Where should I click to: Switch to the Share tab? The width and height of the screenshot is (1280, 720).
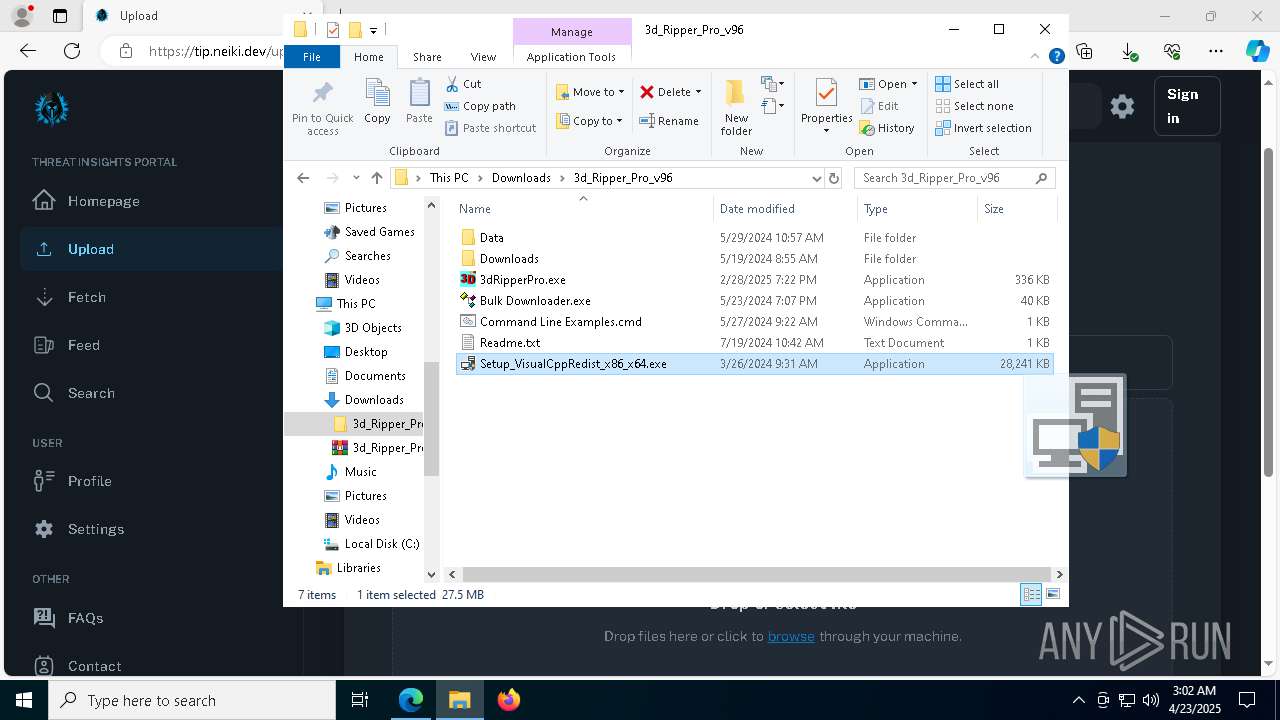(x=427, y=57)
